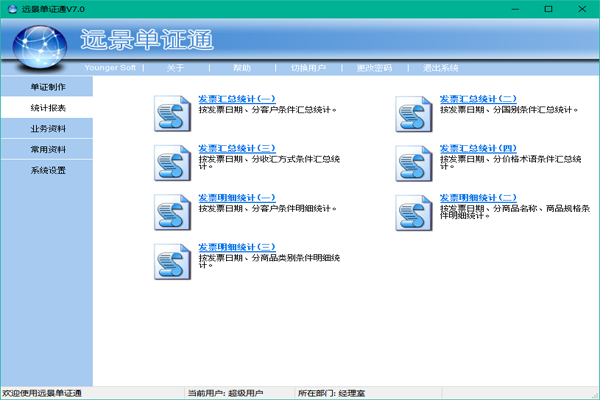Click description 按发票日期、分客户条件明细统计
Viewport: 600px width, 400px height.
(267, 209)
